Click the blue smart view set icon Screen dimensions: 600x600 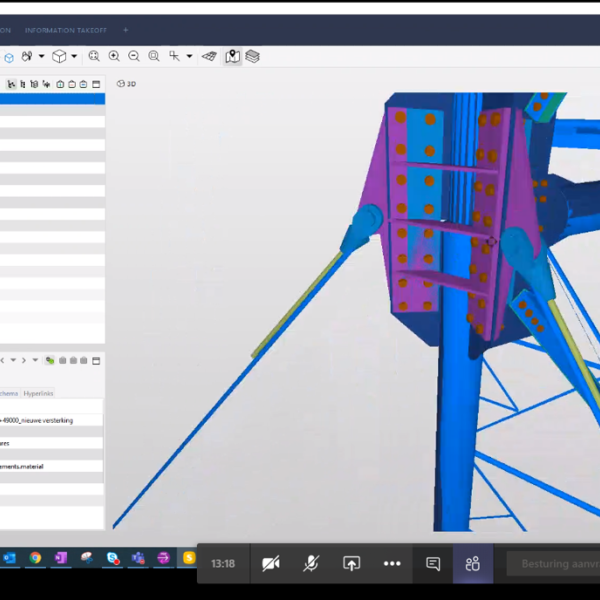[83, 84]
